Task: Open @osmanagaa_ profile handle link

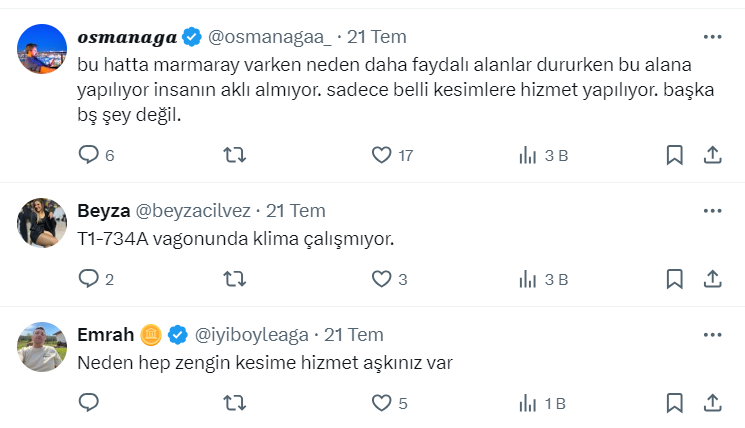Action: 270,37
